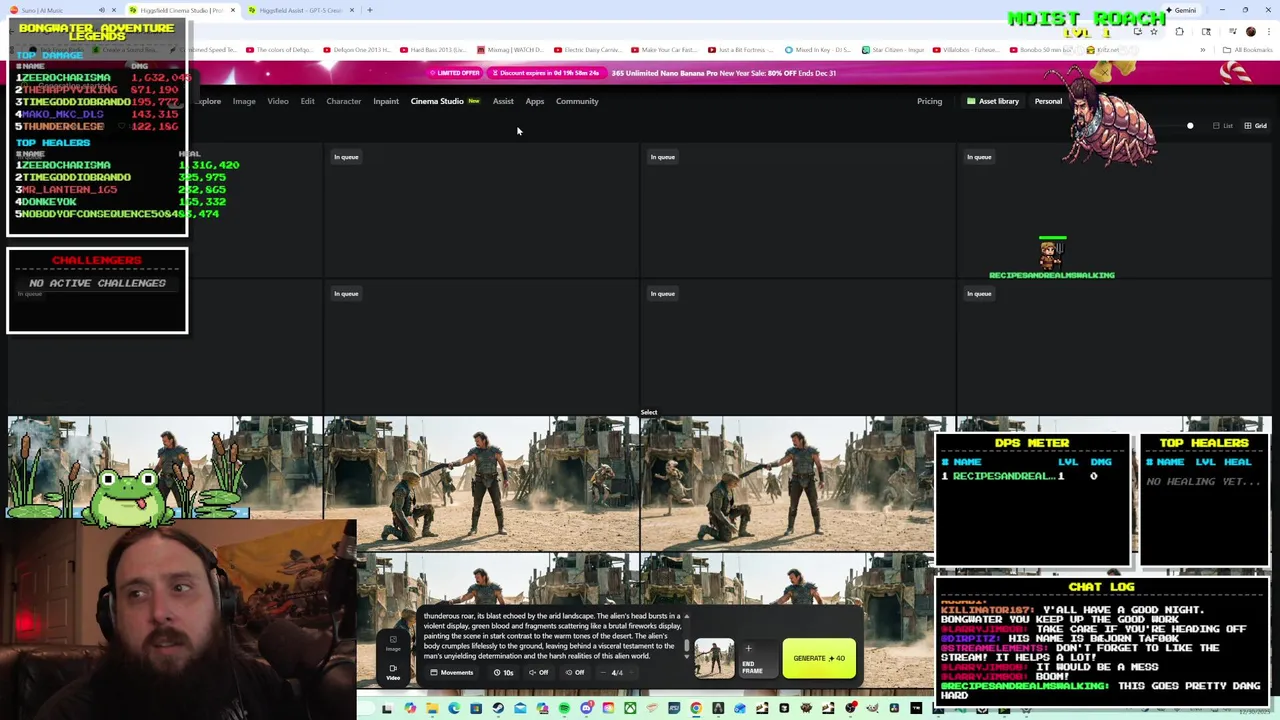Click the prompt text scroll-down arrow
Image resolution: width=1280 pixels, height=720 pixels.
click(x=687, y=657)
